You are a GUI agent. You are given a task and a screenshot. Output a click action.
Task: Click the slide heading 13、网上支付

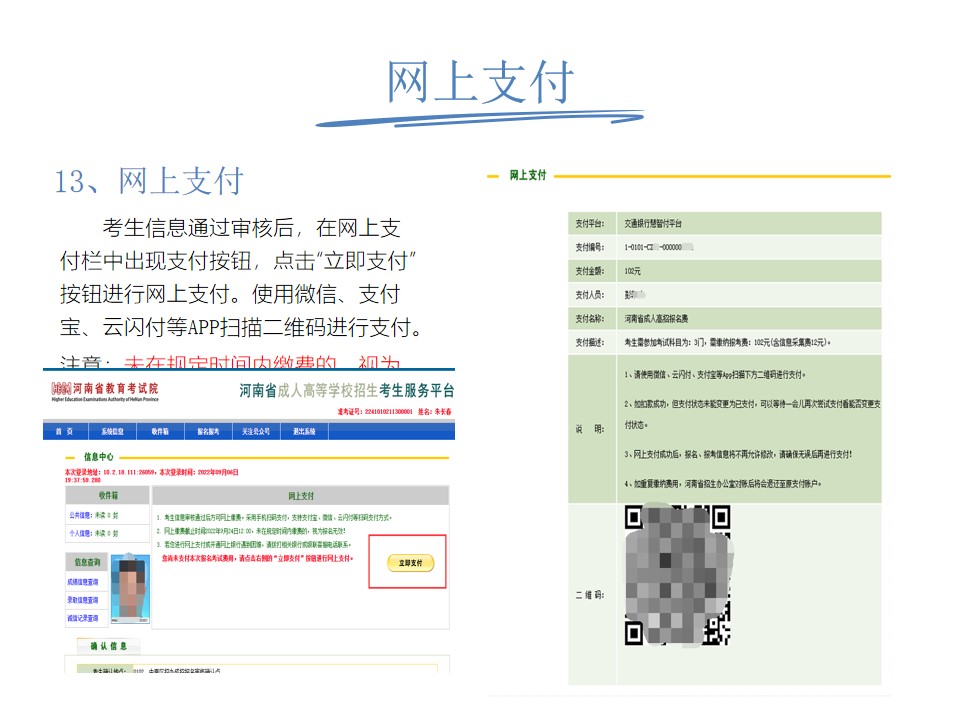coord(149,181)
